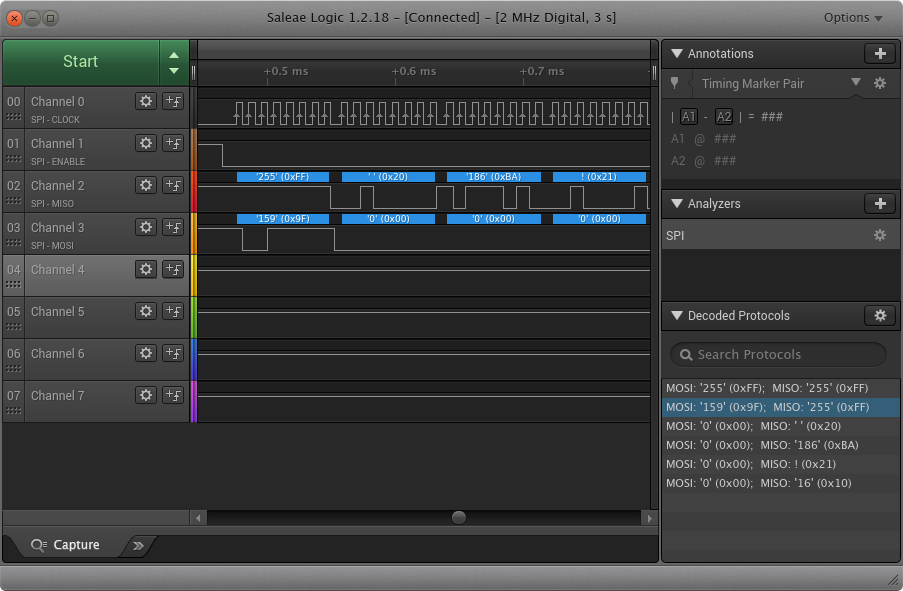Click the Channel 6 label
Screen dimensions: 903x591
58,354
